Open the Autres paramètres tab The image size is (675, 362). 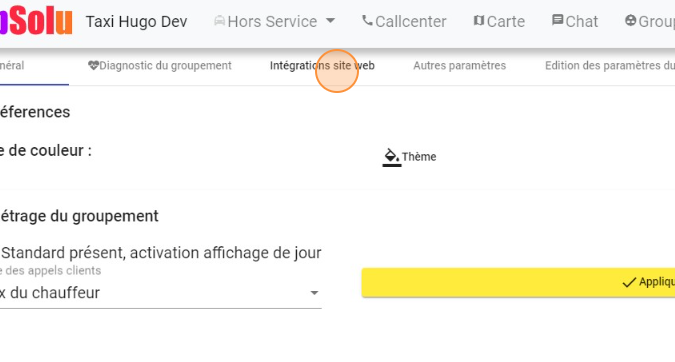pos(459,65)
